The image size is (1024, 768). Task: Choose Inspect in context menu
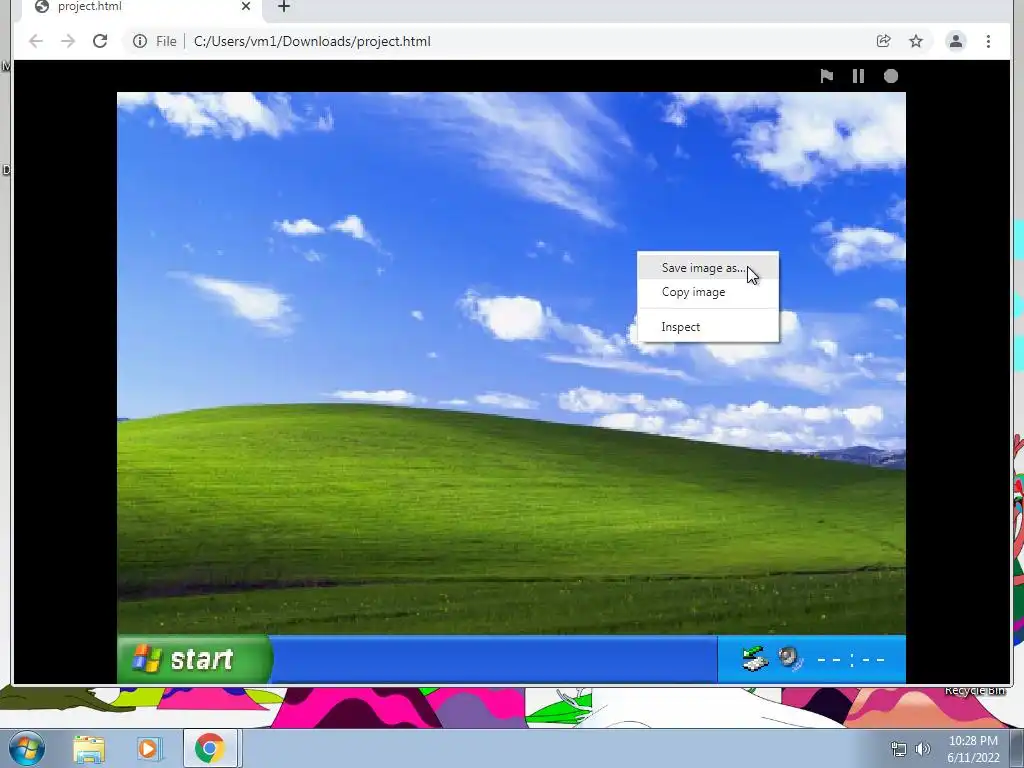[x=708, y=327]
